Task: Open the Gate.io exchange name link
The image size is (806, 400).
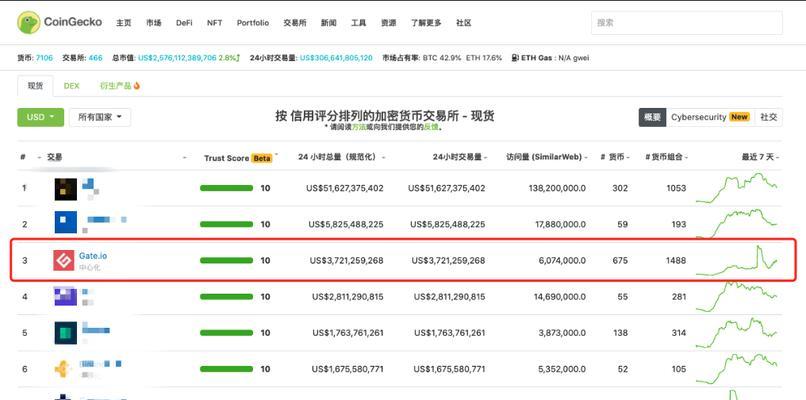Action: tap(93, 256)
